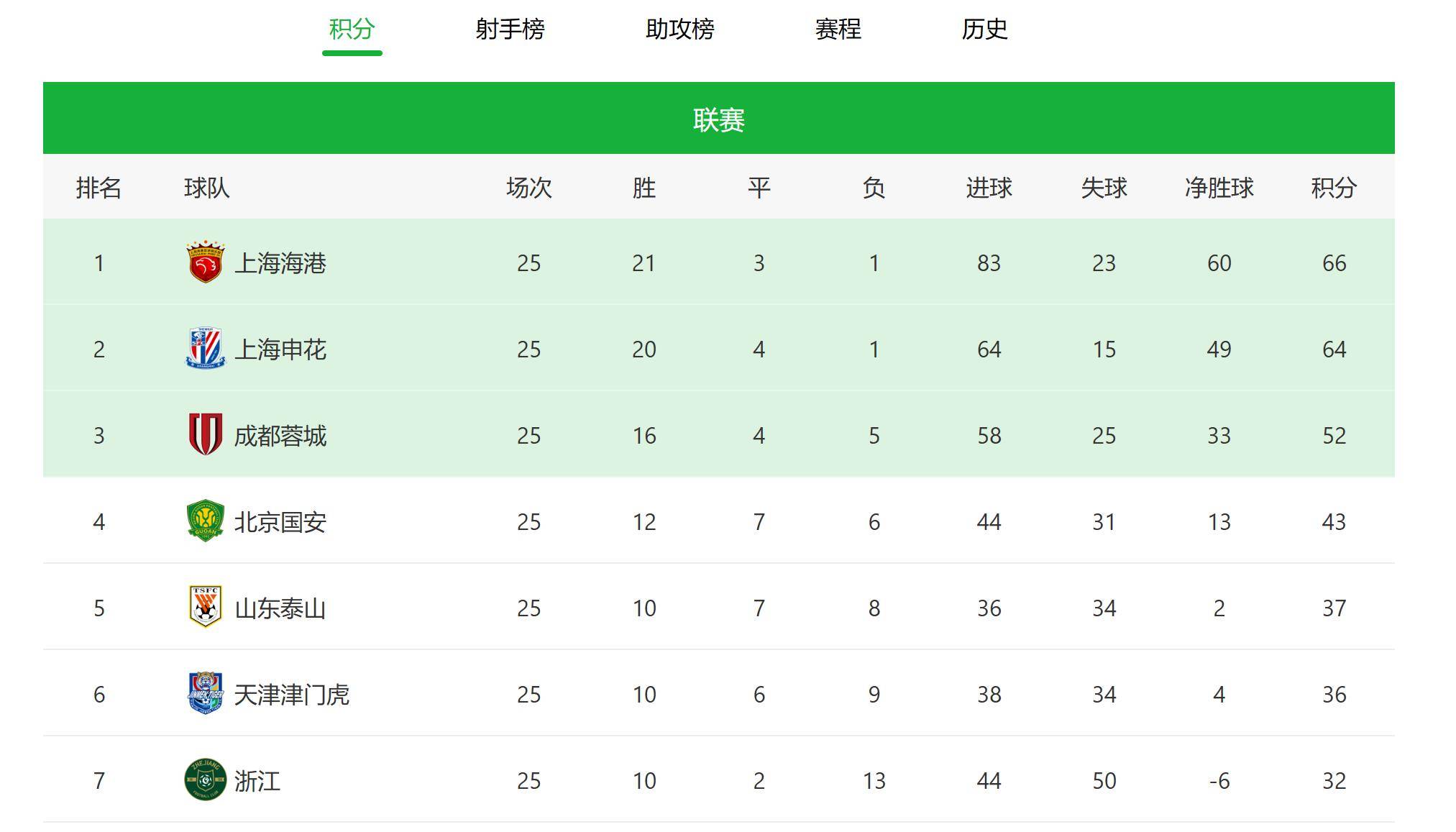Go to the 历史 tab
1456x832 pixels.
coord(984,29)
